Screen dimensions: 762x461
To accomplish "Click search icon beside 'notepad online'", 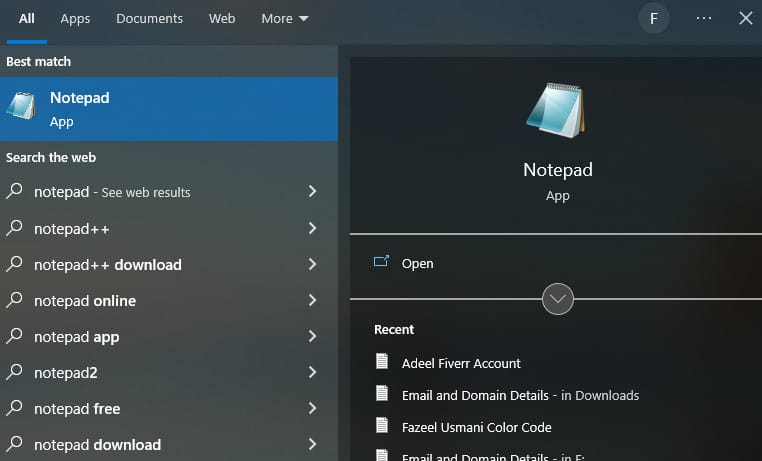I will pyautogui.click(x=15, y=299).
